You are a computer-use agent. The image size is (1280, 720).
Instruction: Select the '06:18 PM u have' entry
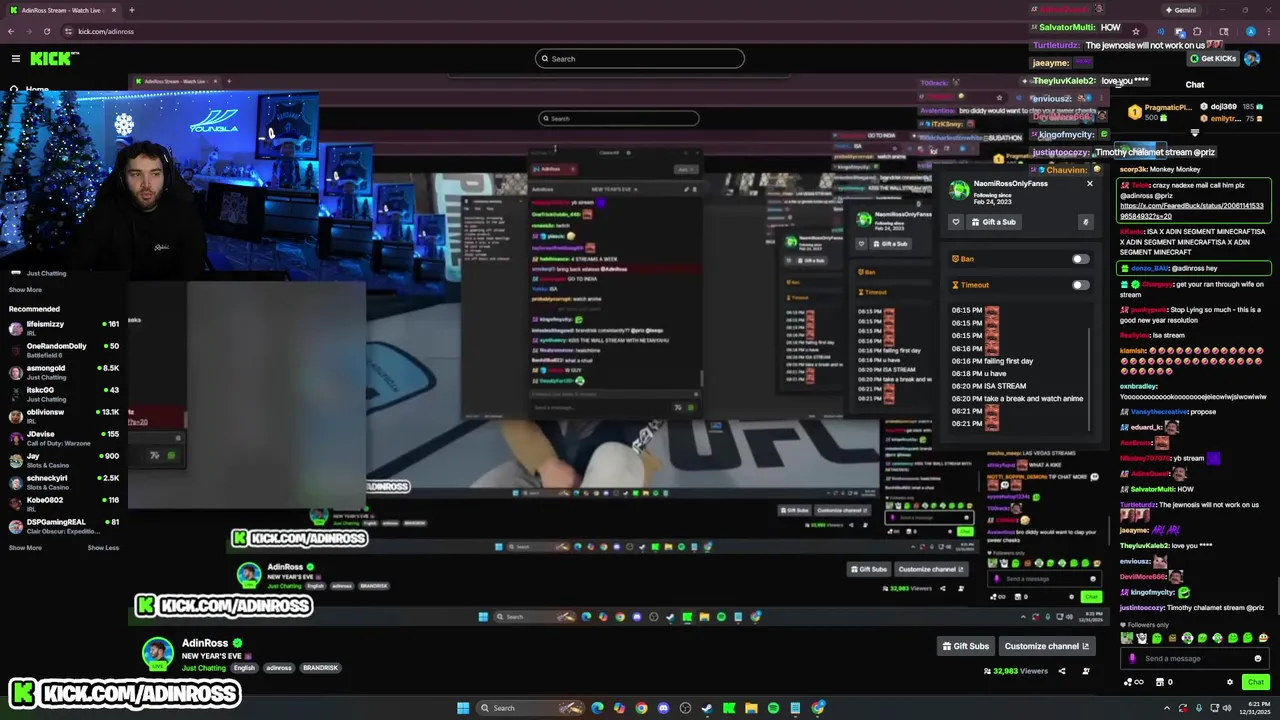[x=978, y=373]
